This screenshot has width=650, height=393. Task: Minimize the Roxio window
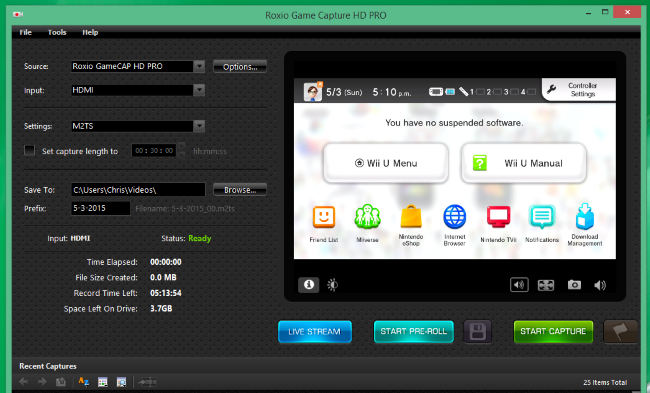point(588,13)
